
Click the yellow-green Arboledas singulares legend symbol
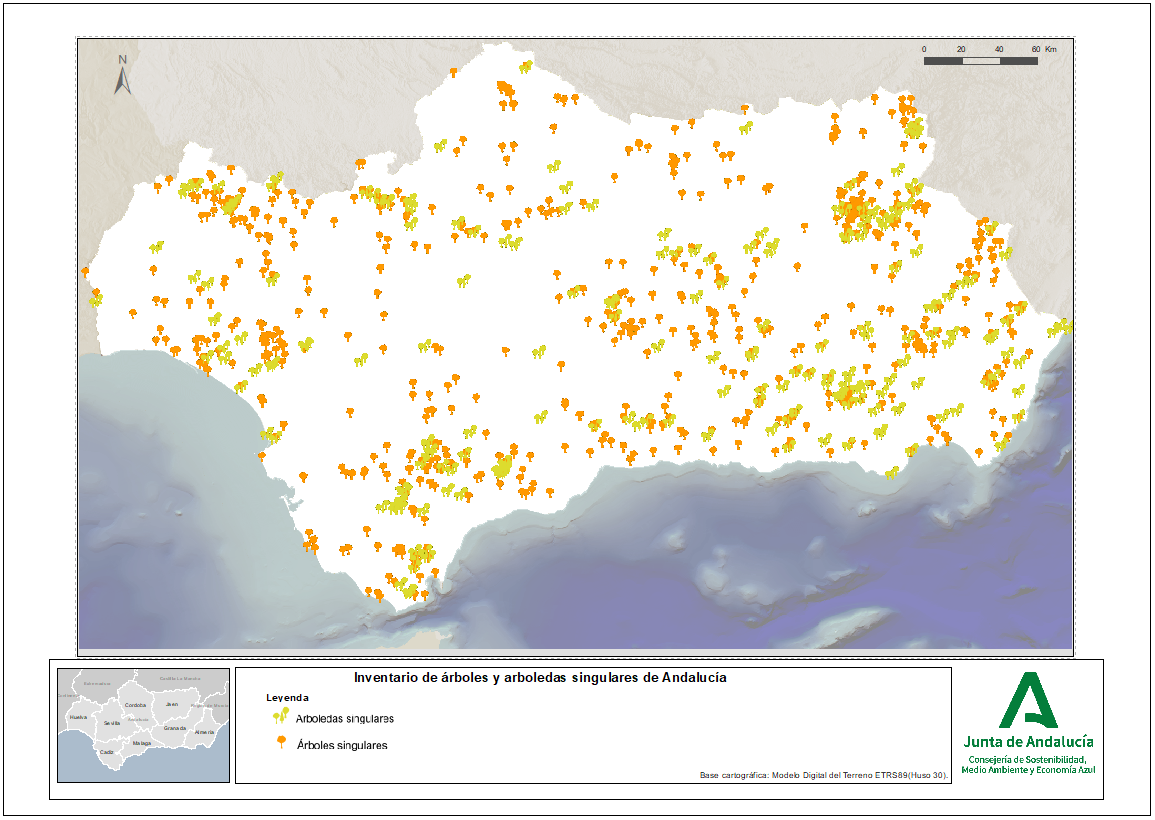coord(281,715)
